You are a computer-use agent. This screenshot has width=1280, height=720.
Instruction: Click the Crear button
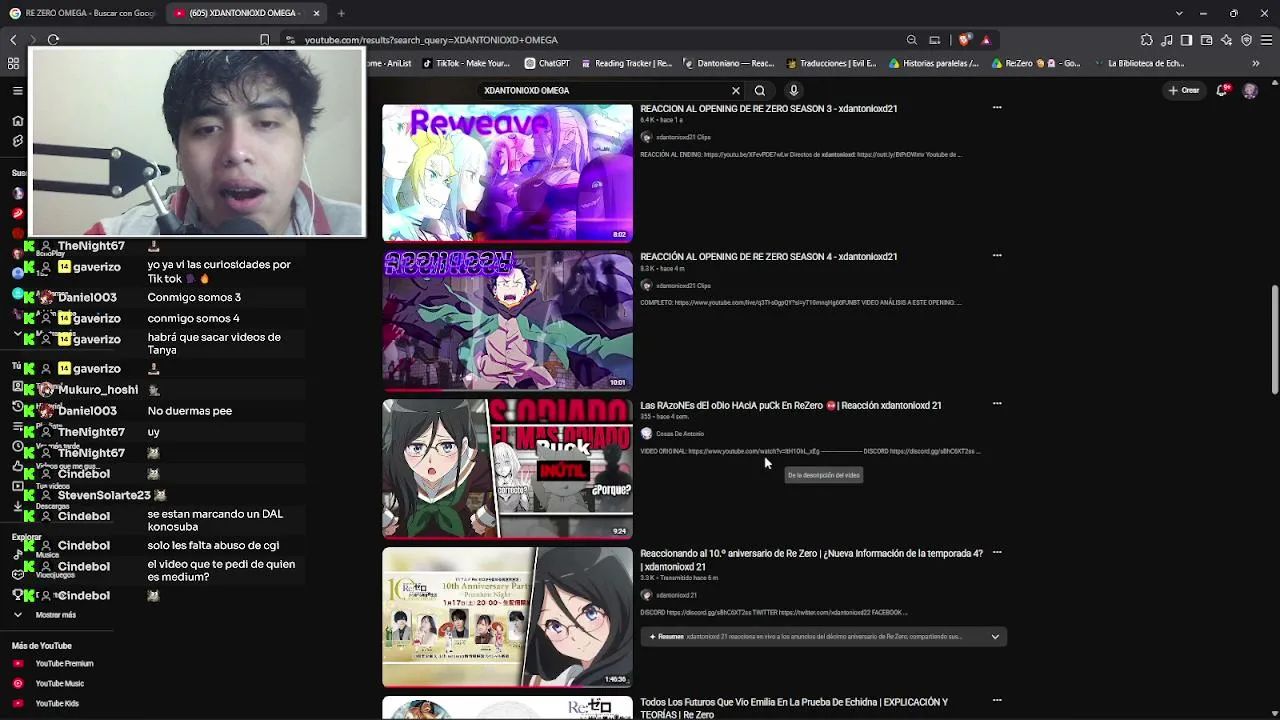point(1184,90)
